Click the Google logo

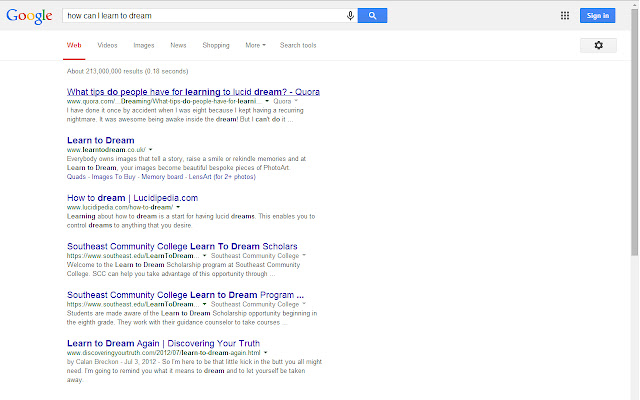click(x=29, y=16)
